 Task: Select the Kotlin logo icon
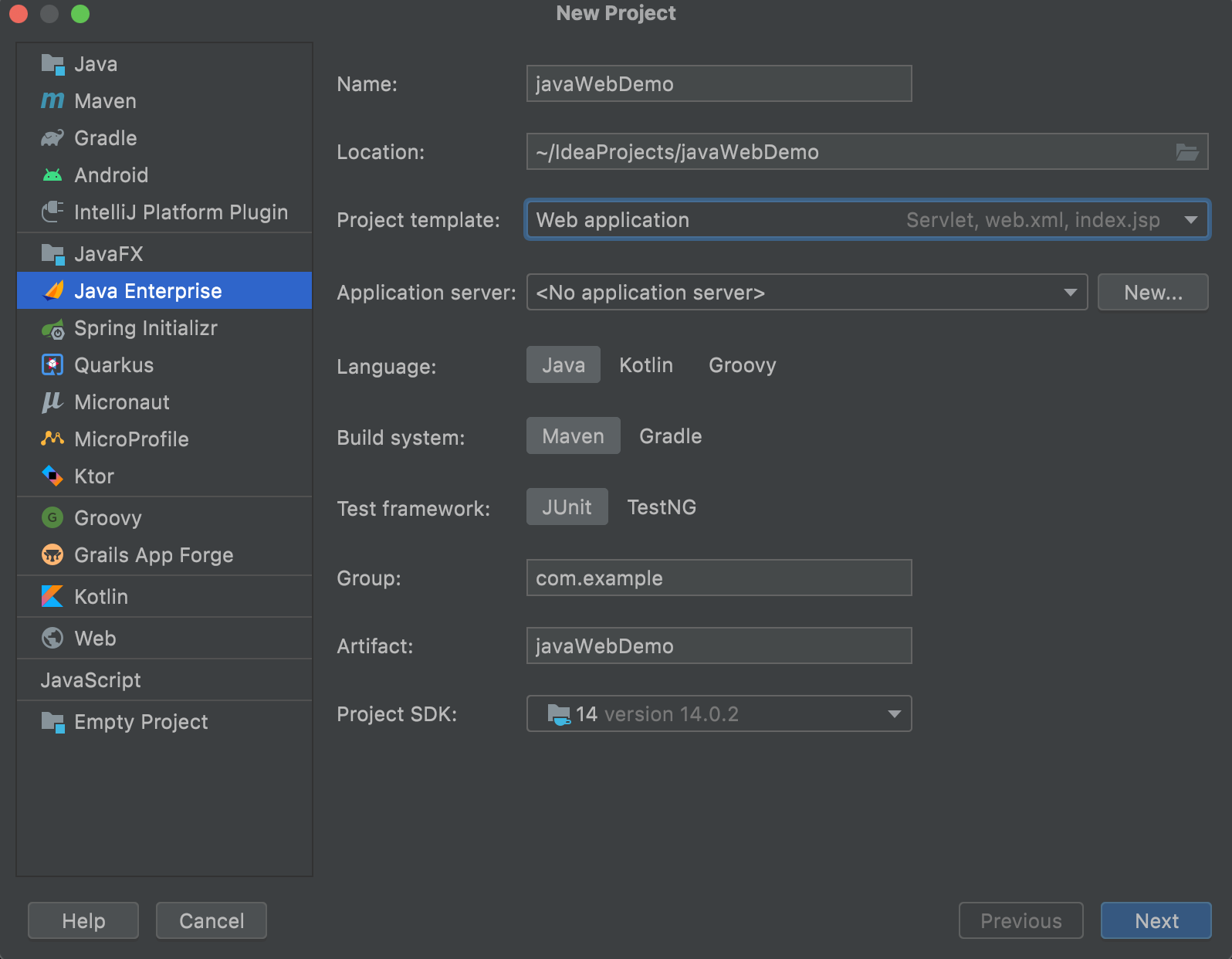tap(52, 596)
